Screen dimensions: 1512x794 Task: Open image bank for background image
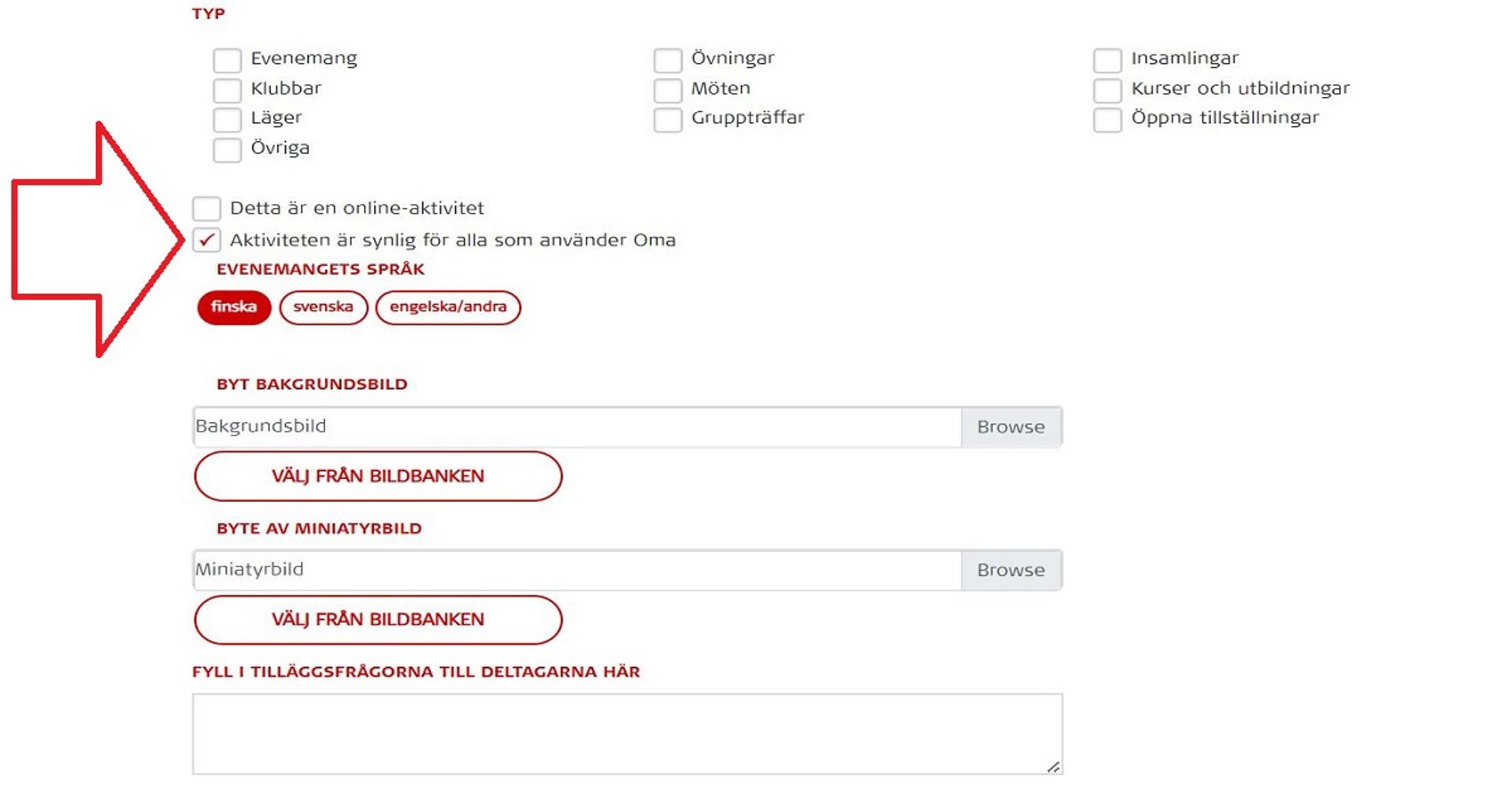pyautogui.click(x=378, y=477)
